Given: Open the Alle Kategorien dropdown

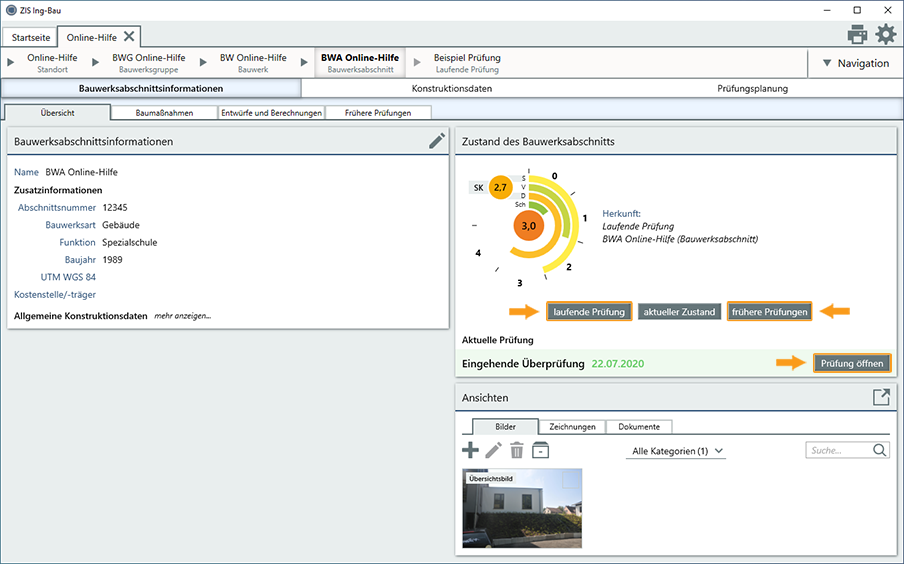Looking at the screenshot, I should coord(678,451).
